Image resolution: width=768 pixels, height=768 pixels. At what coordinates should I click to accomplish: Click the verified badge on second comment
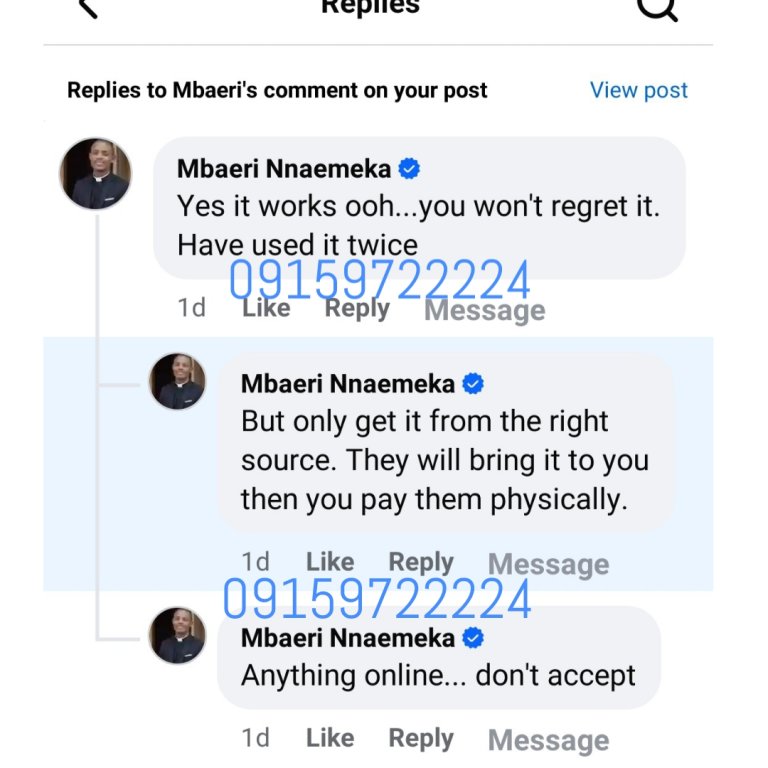(473, 384)
